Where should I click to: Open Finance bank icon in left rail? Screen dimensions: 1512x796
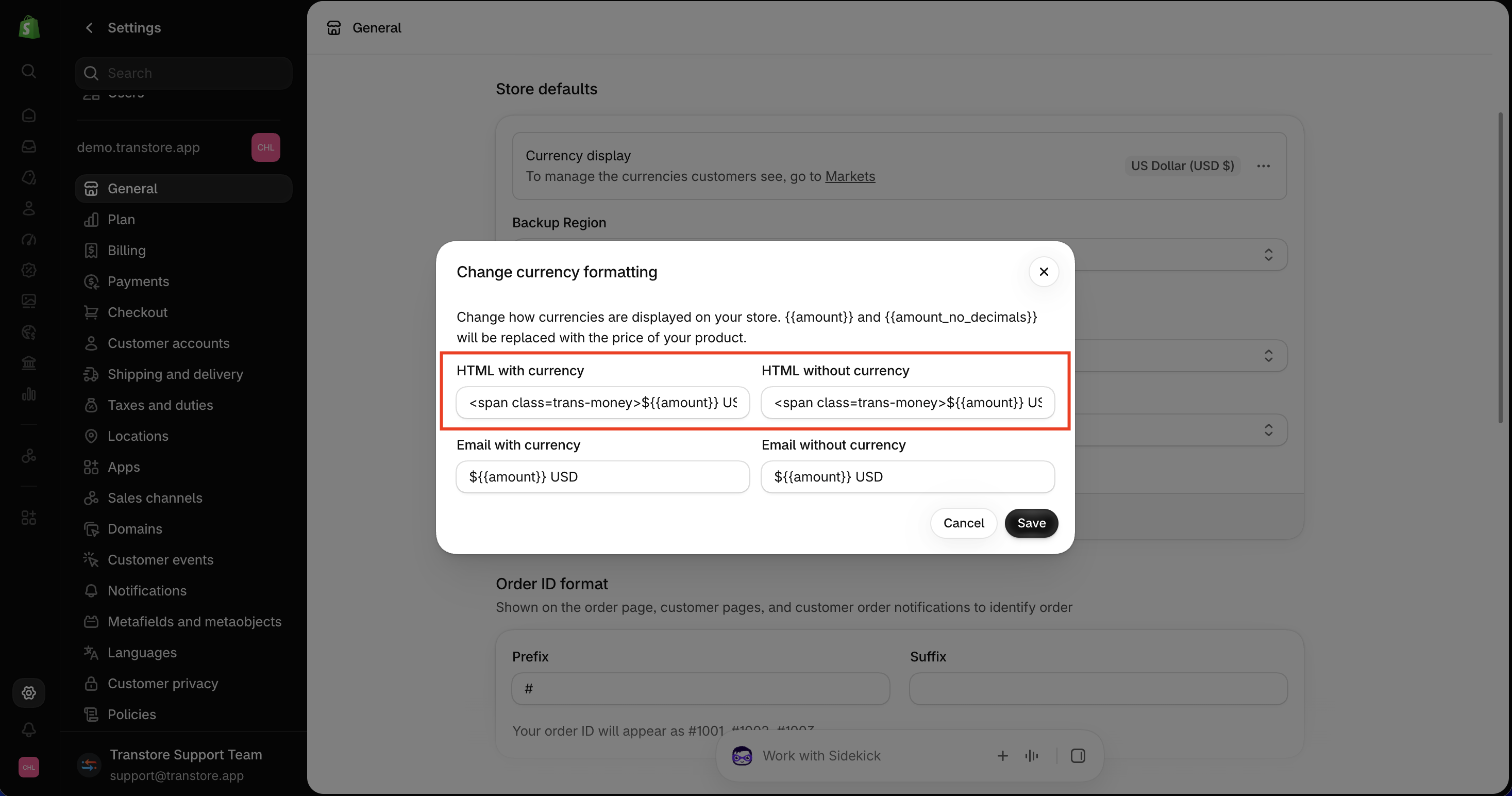[x=29, y=363]
